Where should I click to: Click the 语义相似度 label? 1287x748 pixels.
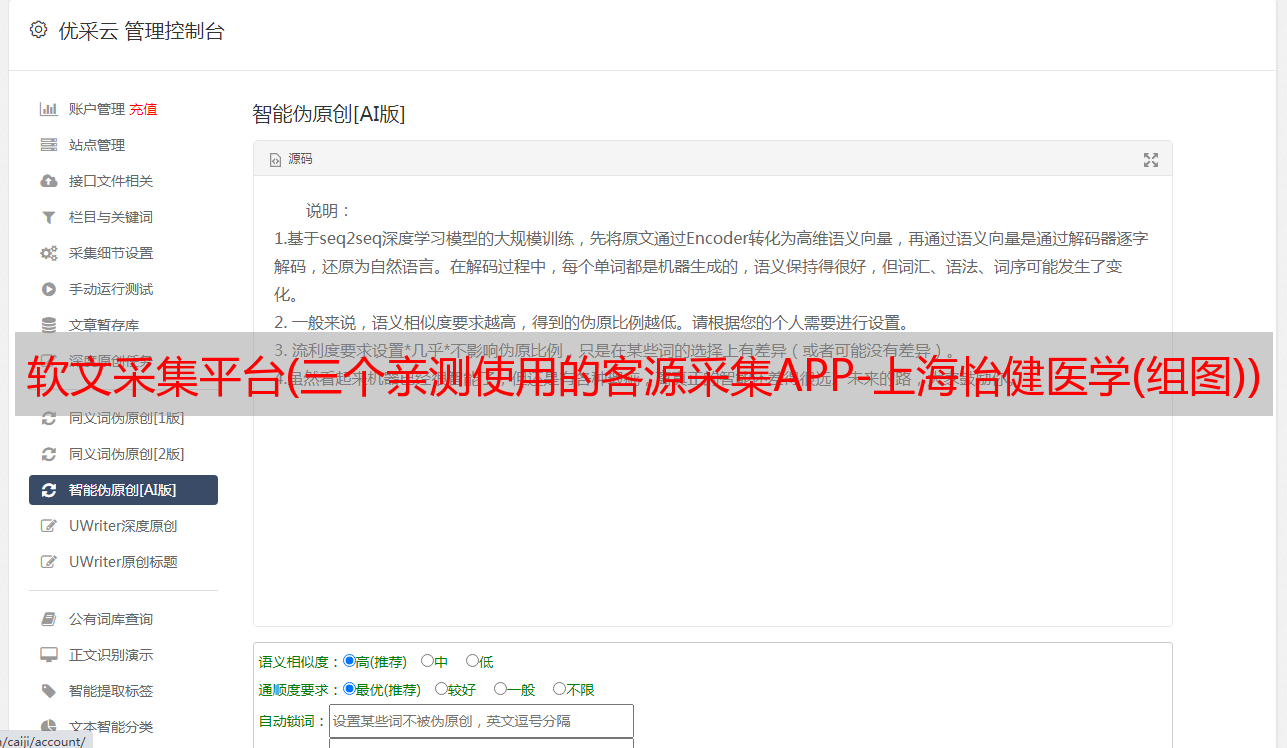[x=300, y=662]
